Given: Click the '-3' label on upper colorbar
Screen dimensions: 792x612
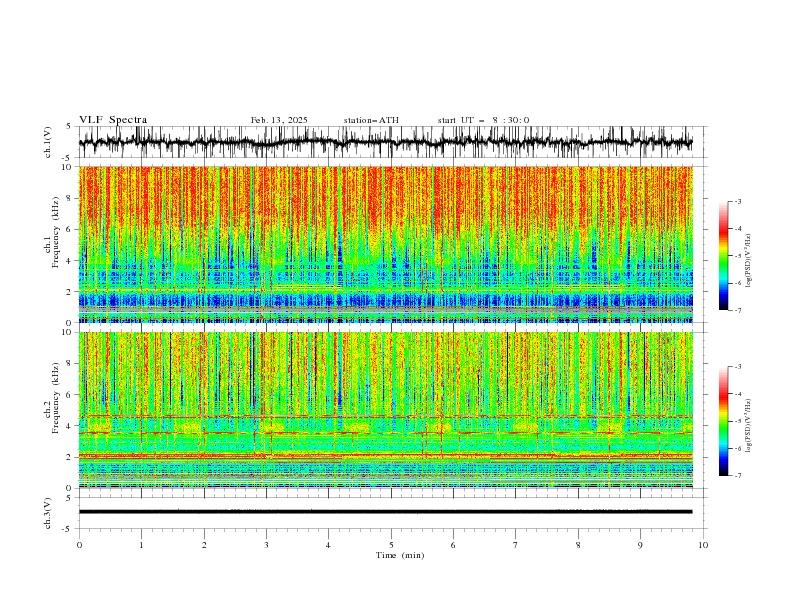Looking at the screenshot, I should point(737,201).
